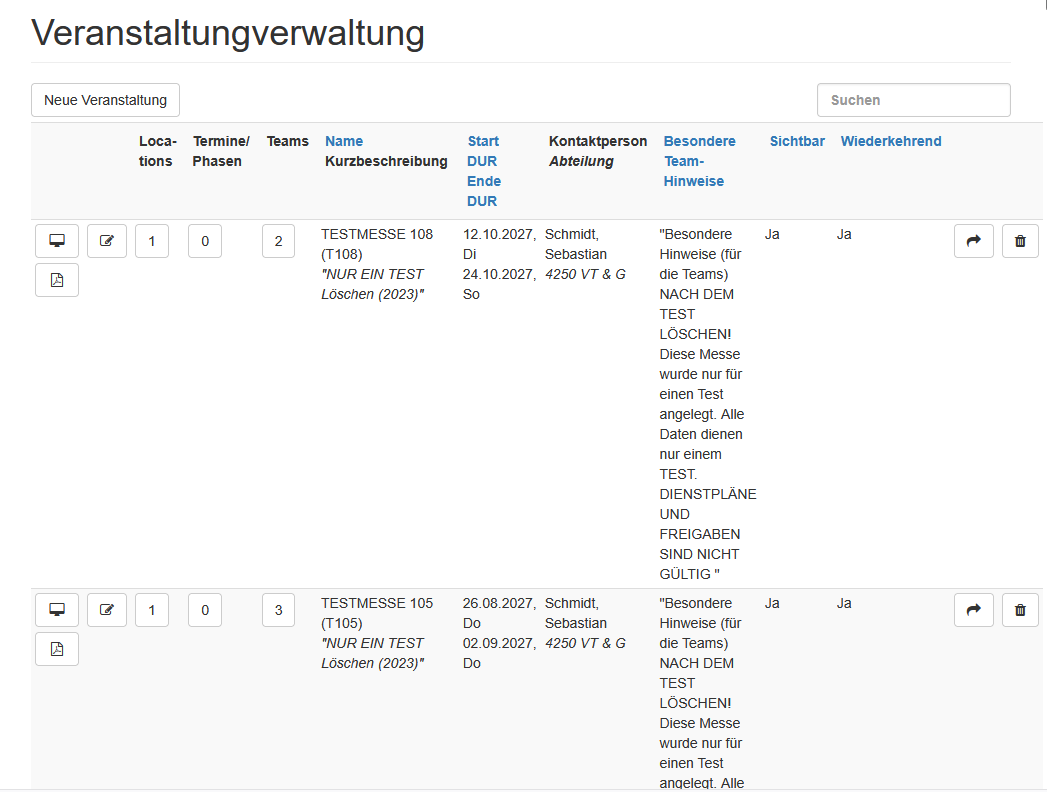Export TESTMESSE 108 as PDF

tap(57, 280)
